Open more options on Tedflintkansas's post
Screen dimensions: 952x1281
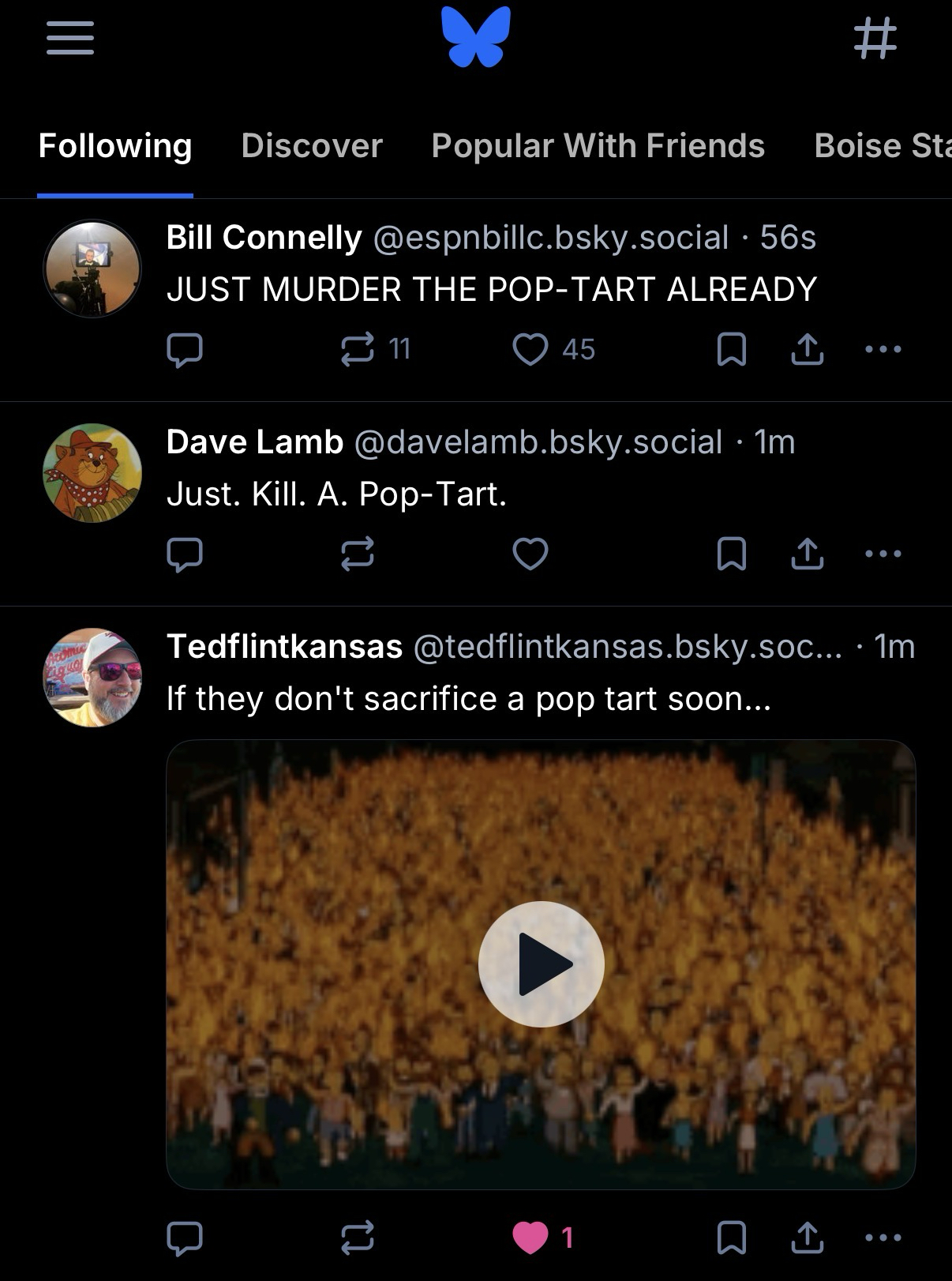tap(883, 1238)
